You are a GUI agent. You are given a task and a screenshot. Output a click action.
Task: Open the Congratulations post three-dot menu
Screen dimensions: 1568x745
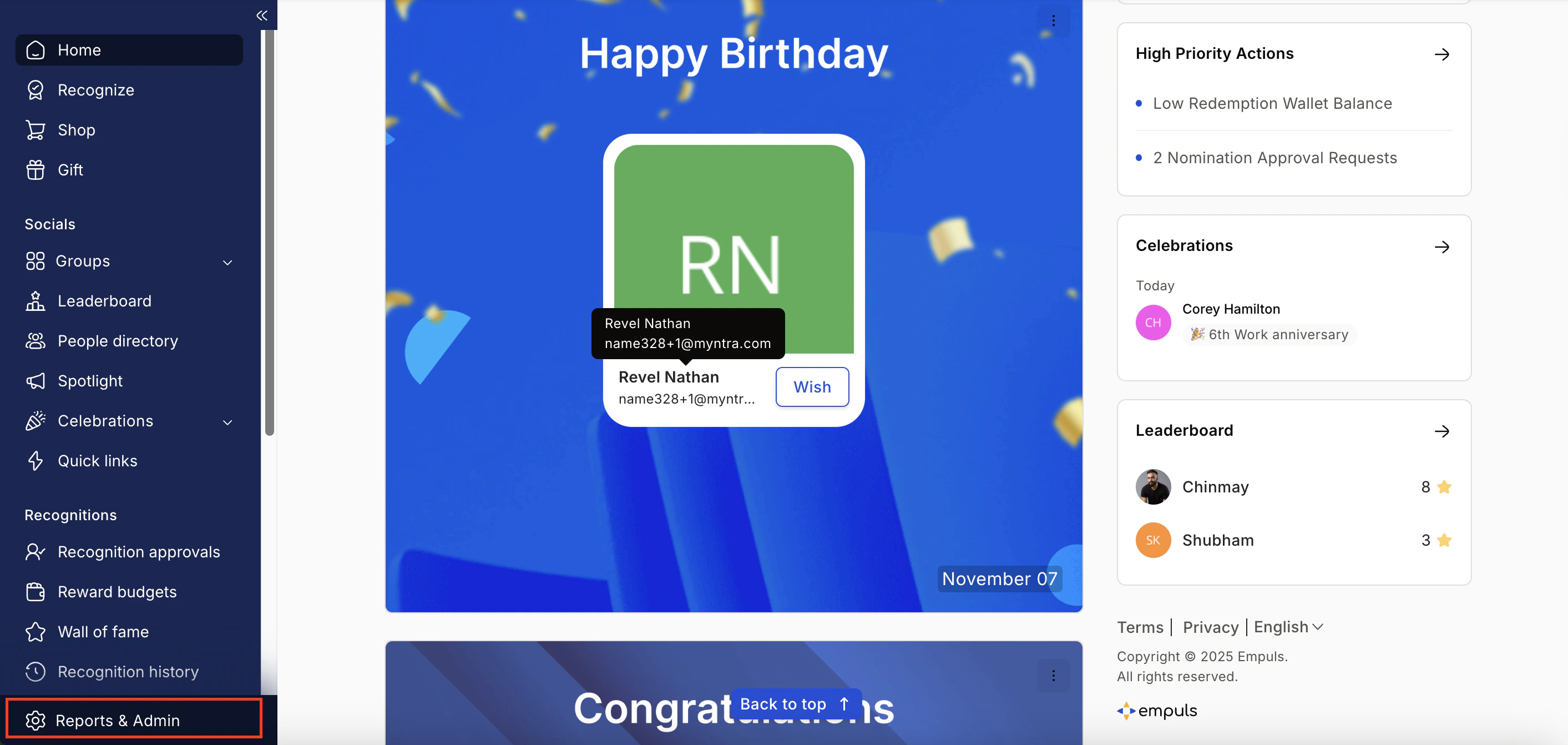(x=1053, y=676)
